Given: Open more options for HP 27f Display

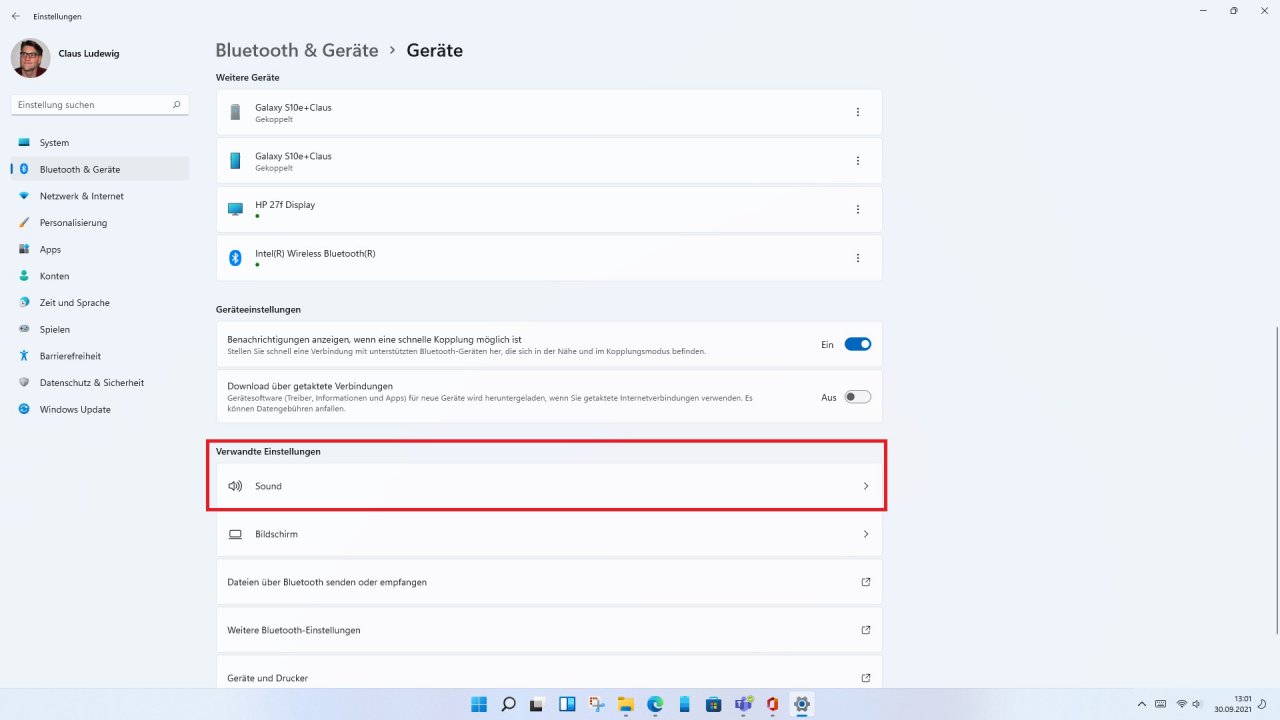Looking at the screenshot, I should pos(857,209).
